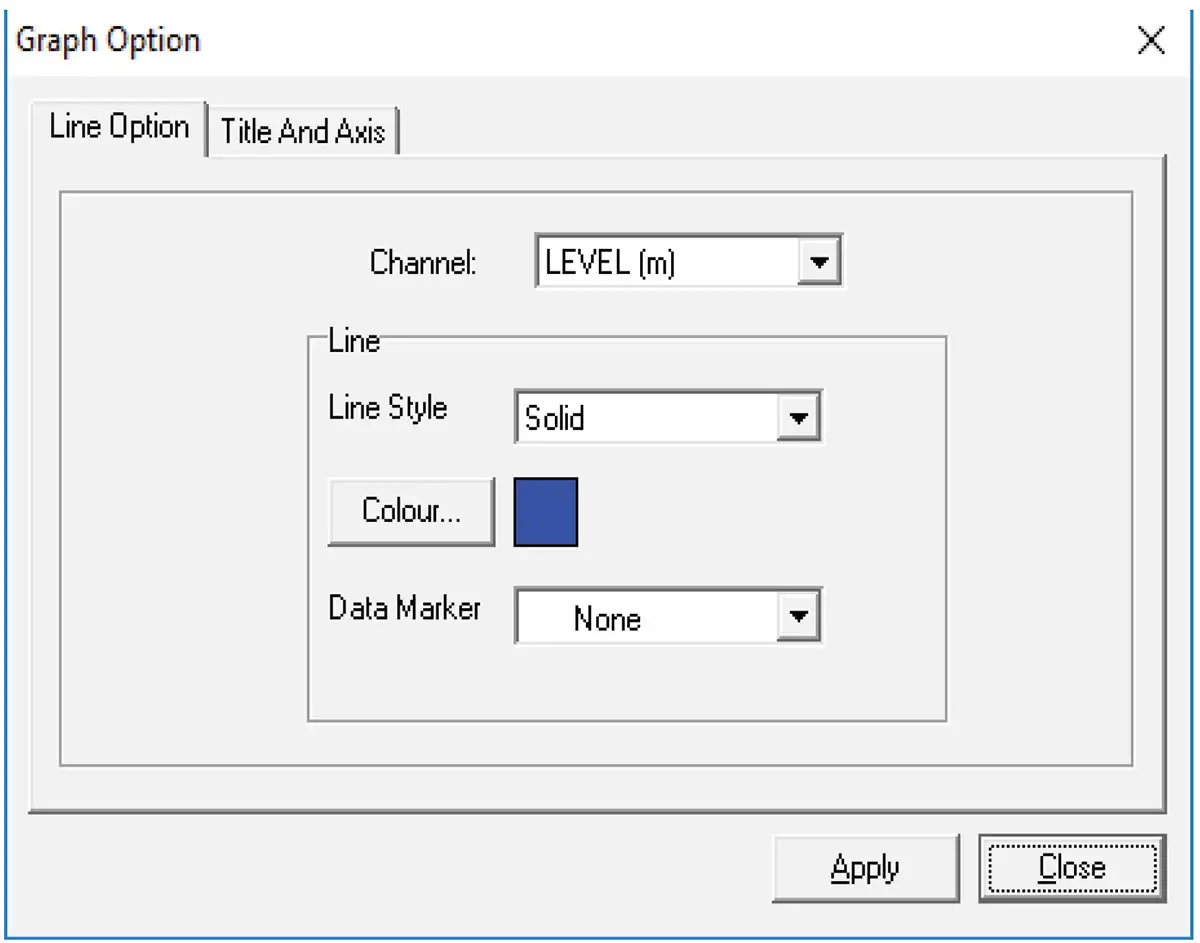The height and width of the screenshot is (943, 1200).
Task: Activate the Close button
Action: (x=1072, y=866)
